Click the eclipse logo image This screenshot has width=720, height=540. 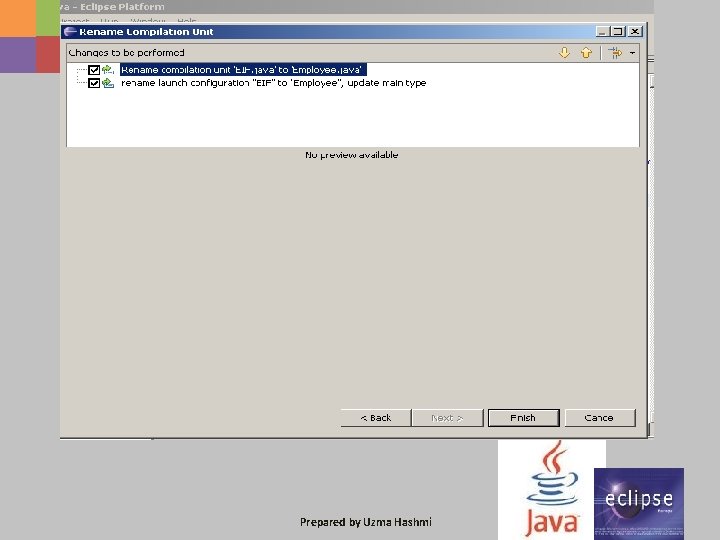(639, 502)
